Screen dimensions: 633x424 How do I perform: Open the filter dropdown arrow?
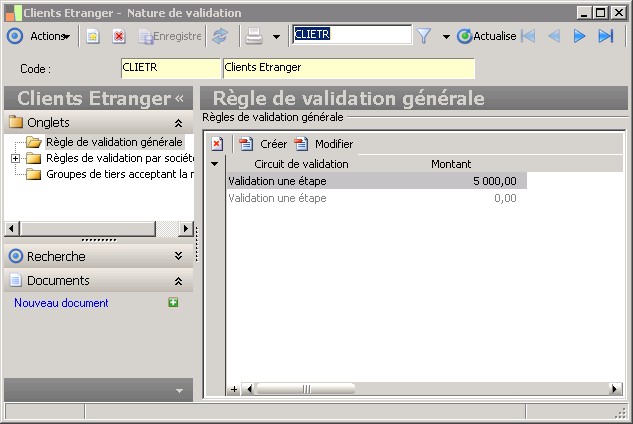[446, 37]
